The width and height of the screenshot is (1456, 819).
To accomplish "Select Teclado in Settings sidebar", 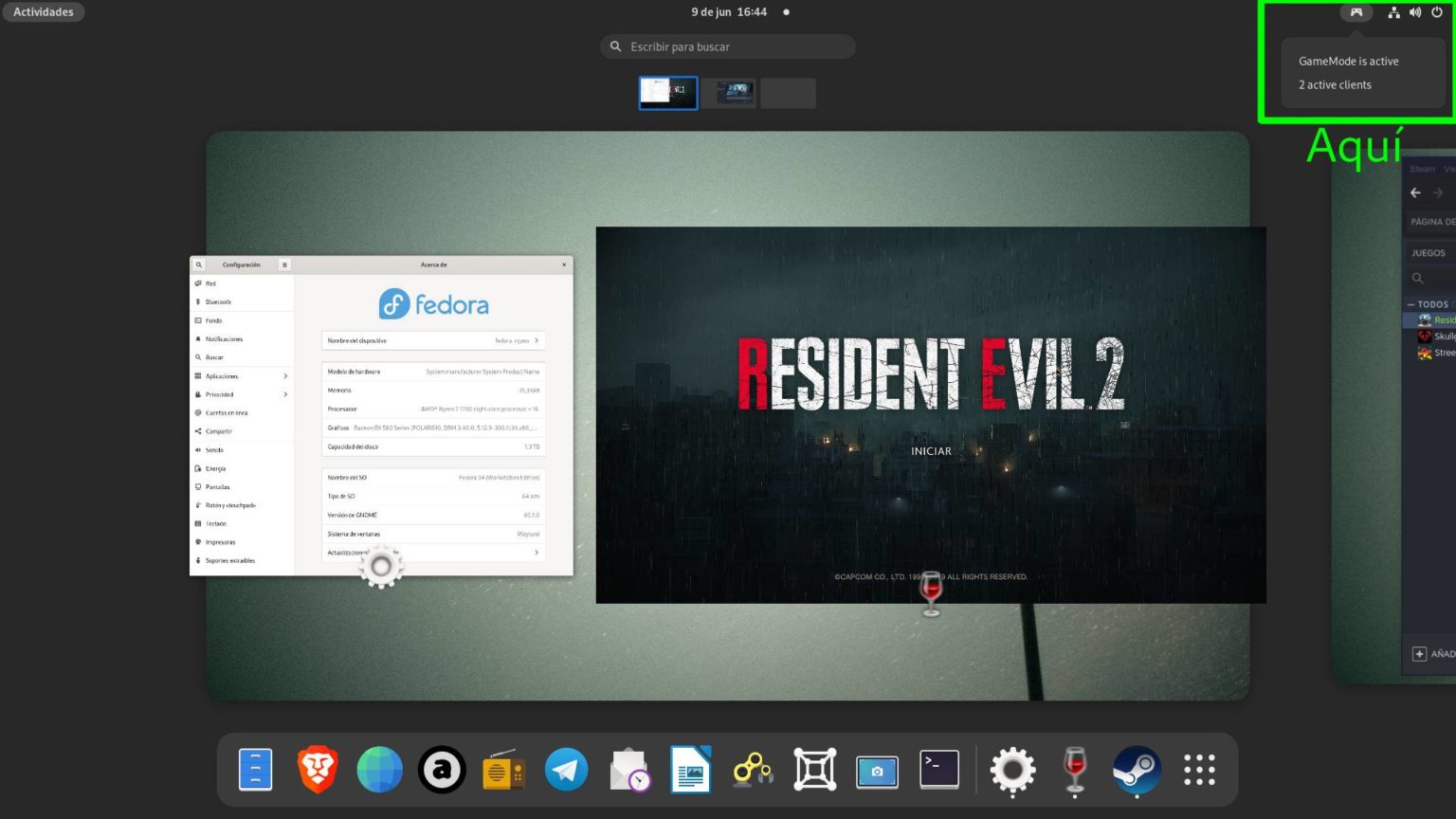I will 243,523.
